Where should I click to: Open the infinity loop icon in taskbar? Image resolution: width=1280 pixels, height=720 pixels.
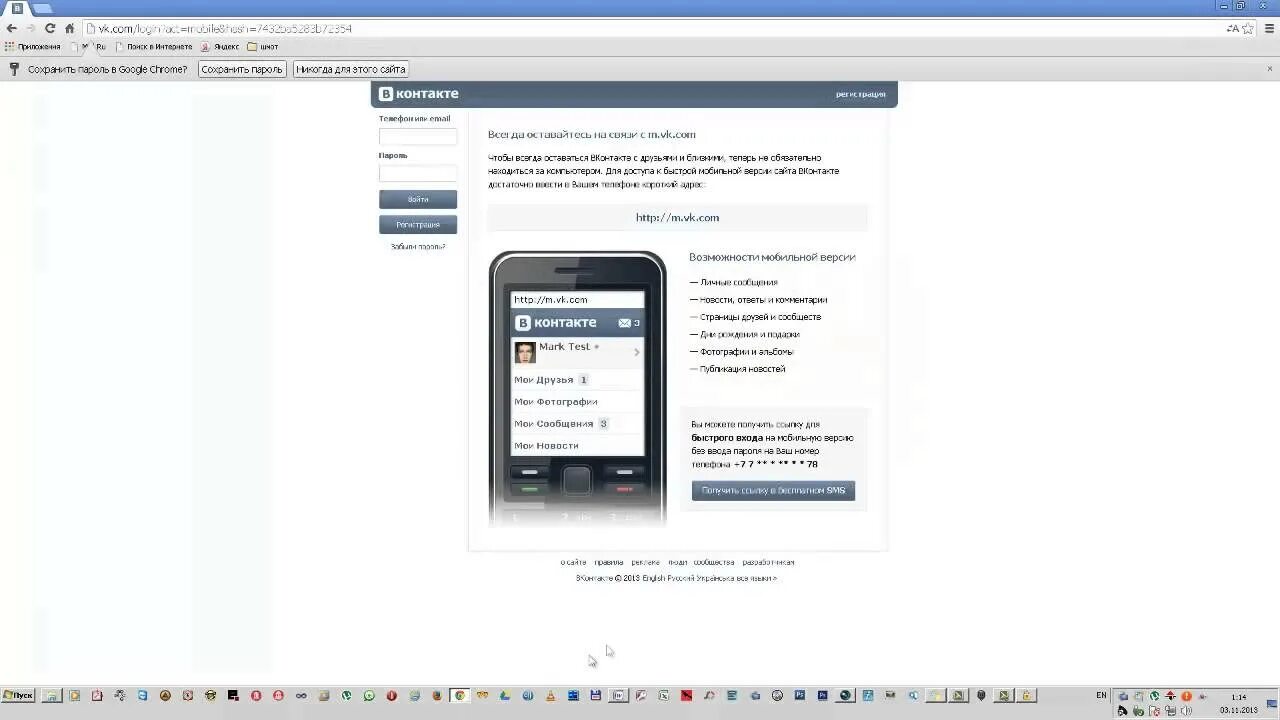[x=300, y=696]
